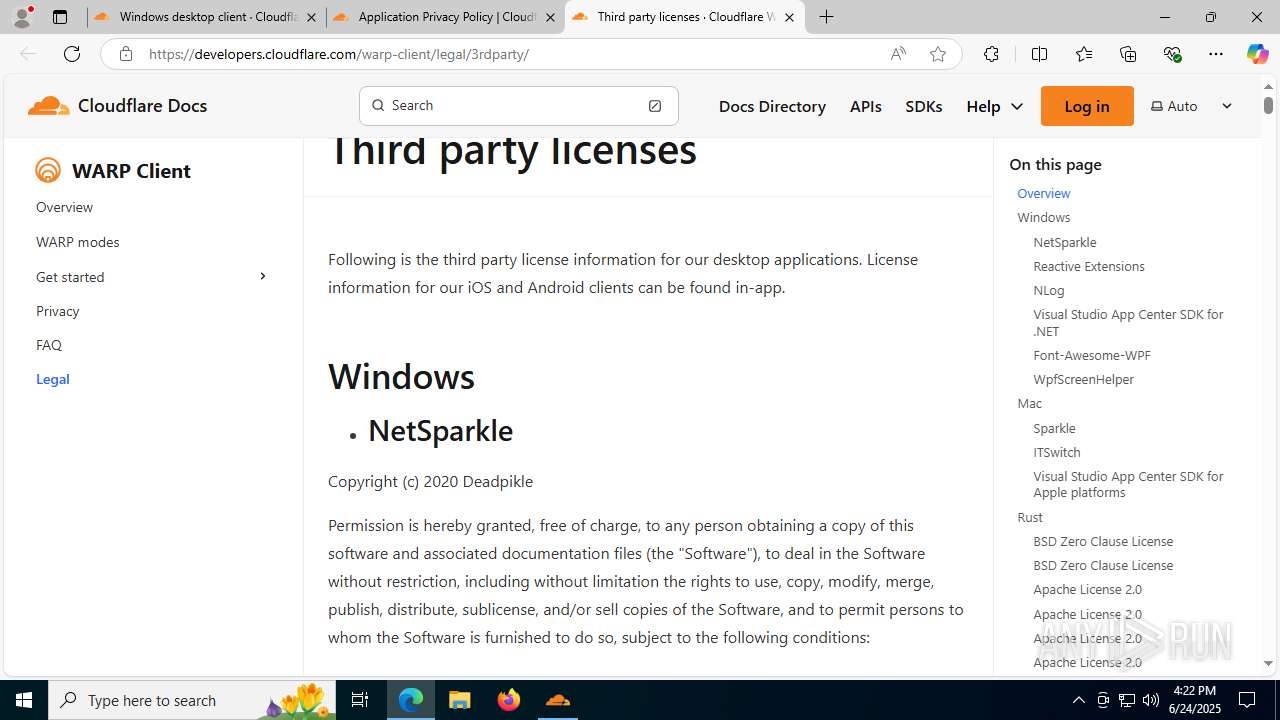
Task: Switch to Application Privacy Policy tab
Action: (445, 17)
